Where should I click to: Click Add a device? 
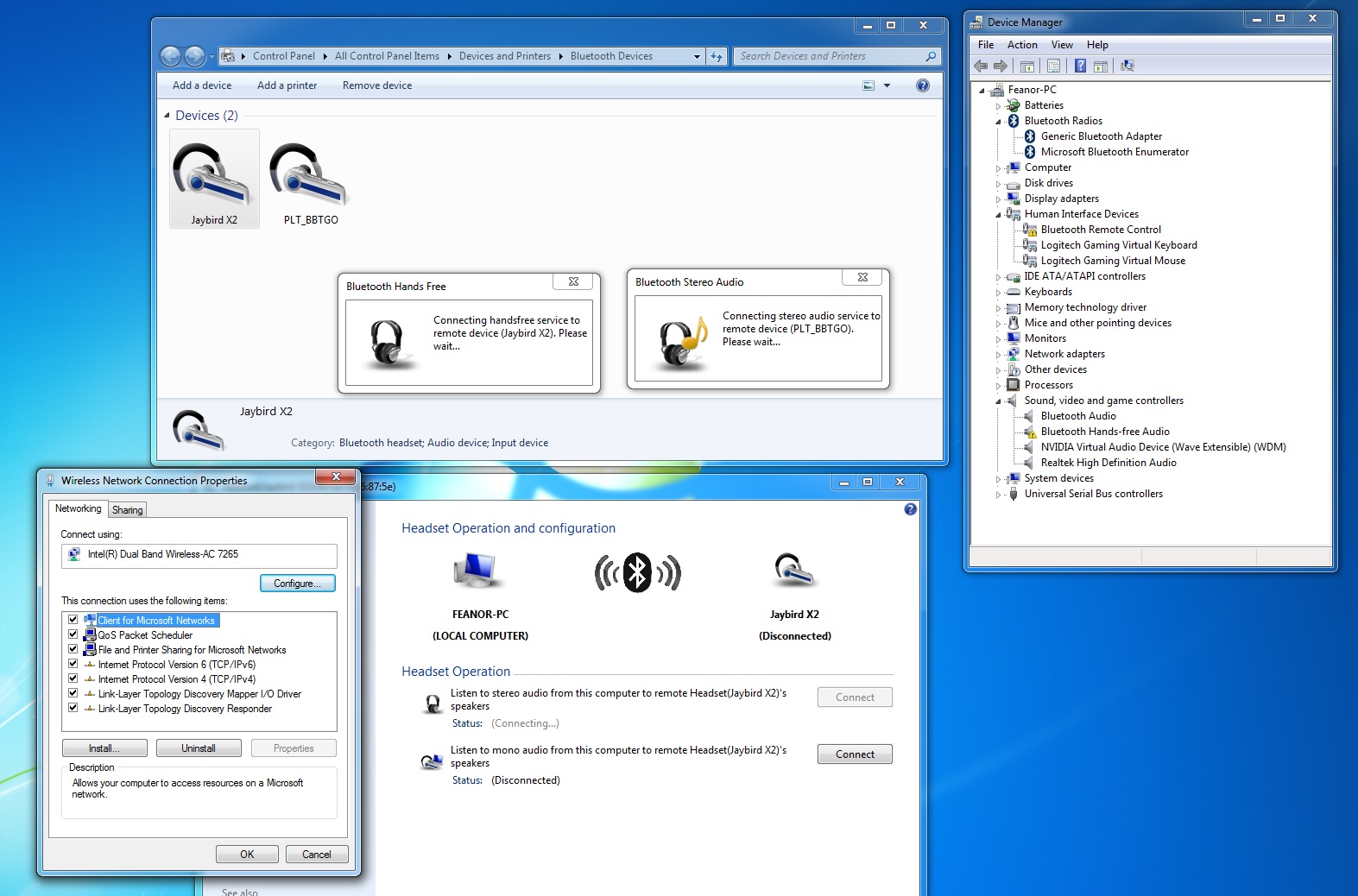202,85
